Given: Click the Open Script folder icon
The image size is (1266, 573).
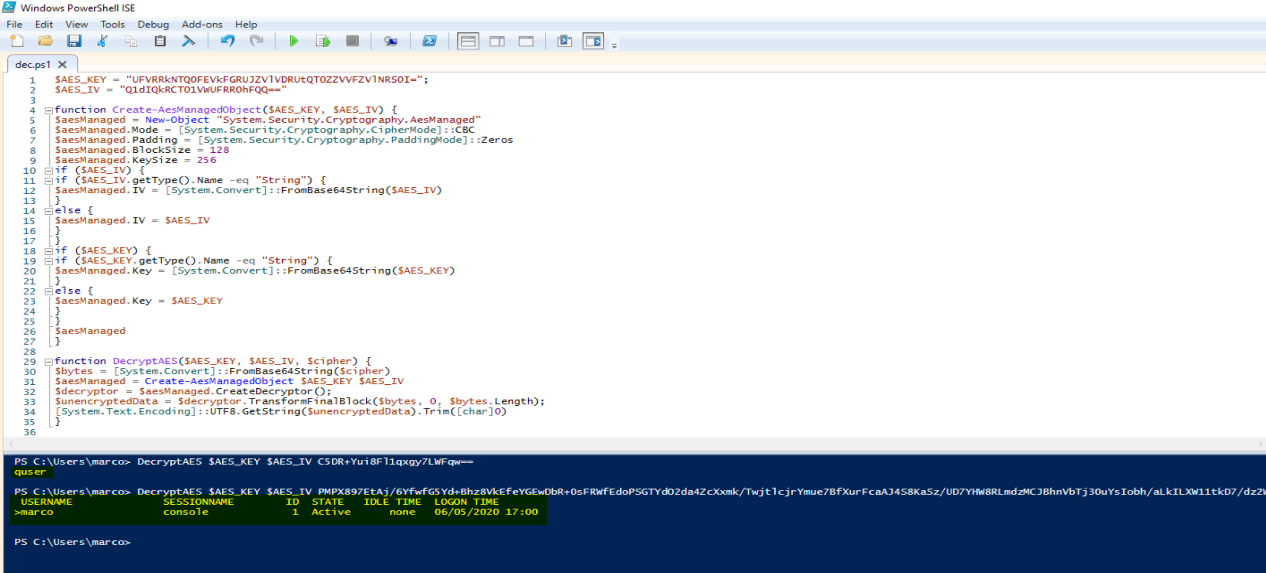Looking at the screenshot, I should tap(45, 41).
